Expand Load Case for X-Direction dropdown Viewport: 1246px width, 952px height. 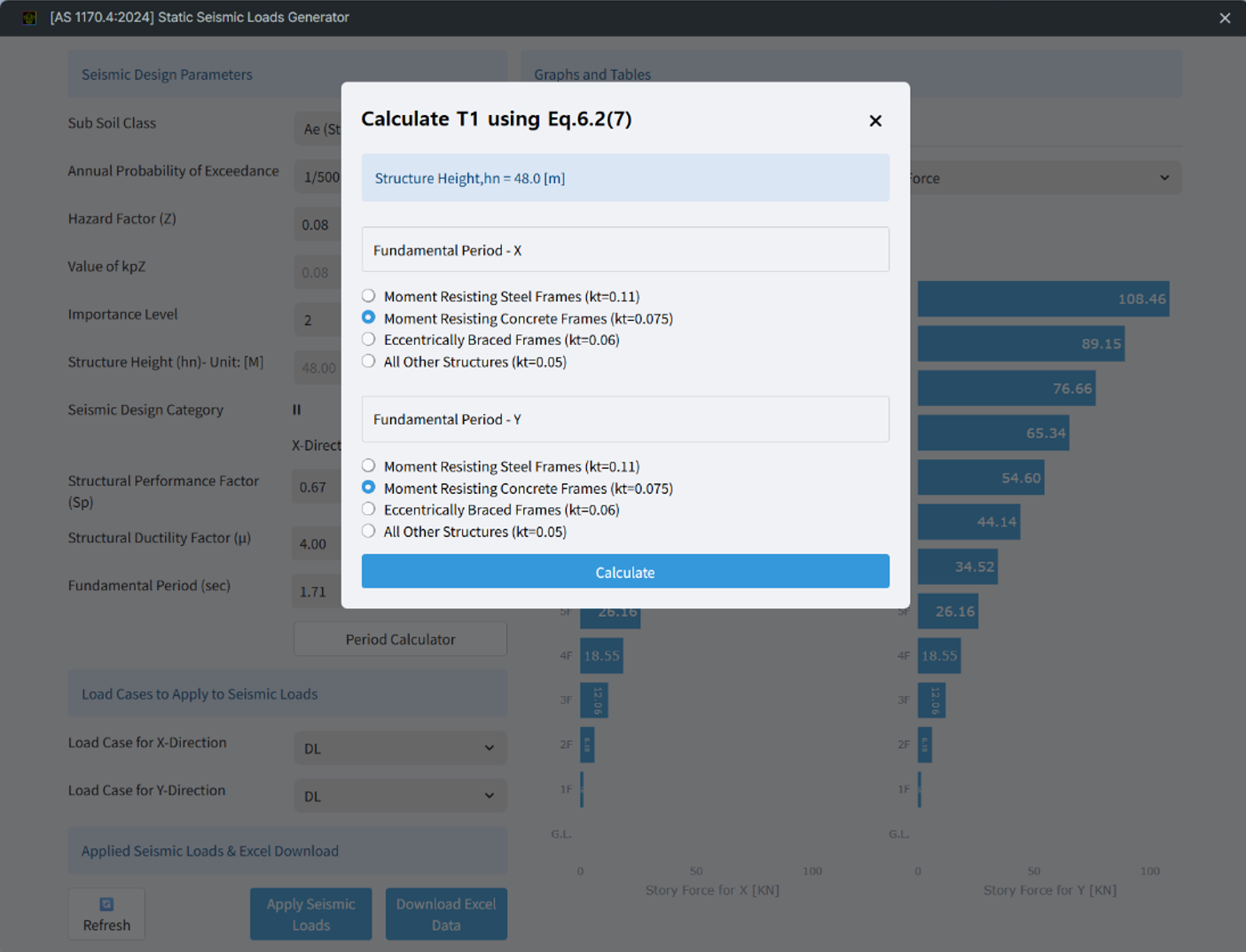point(400,748)
